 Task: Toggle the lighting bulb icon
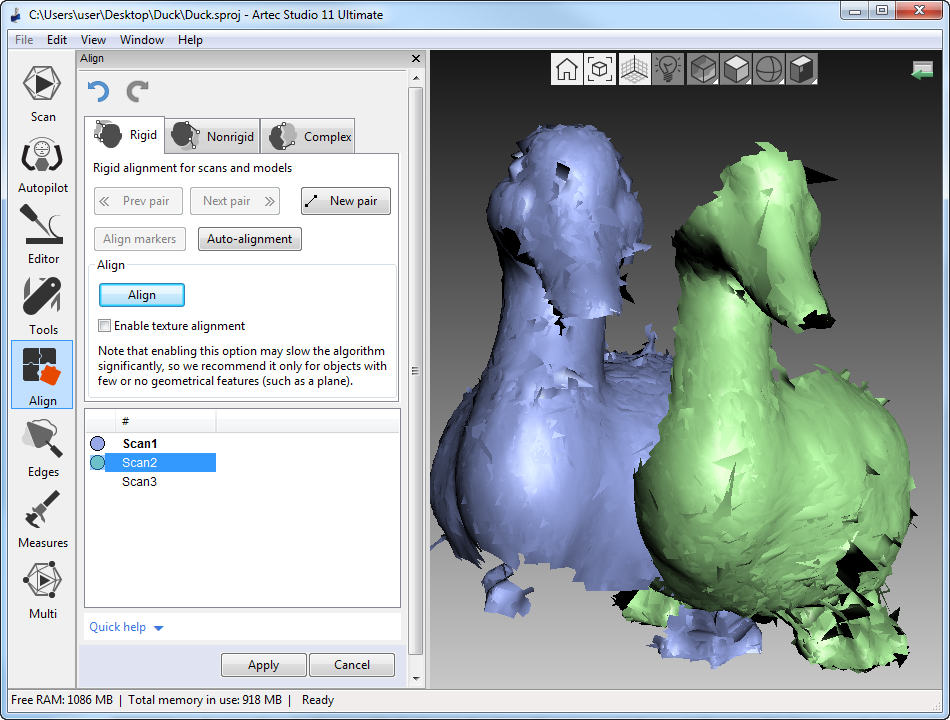(x=668, y=69)
